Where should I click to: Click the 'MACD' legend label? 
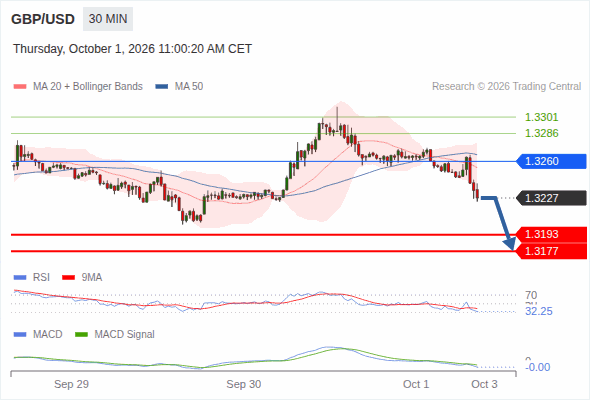pos(47,335)
